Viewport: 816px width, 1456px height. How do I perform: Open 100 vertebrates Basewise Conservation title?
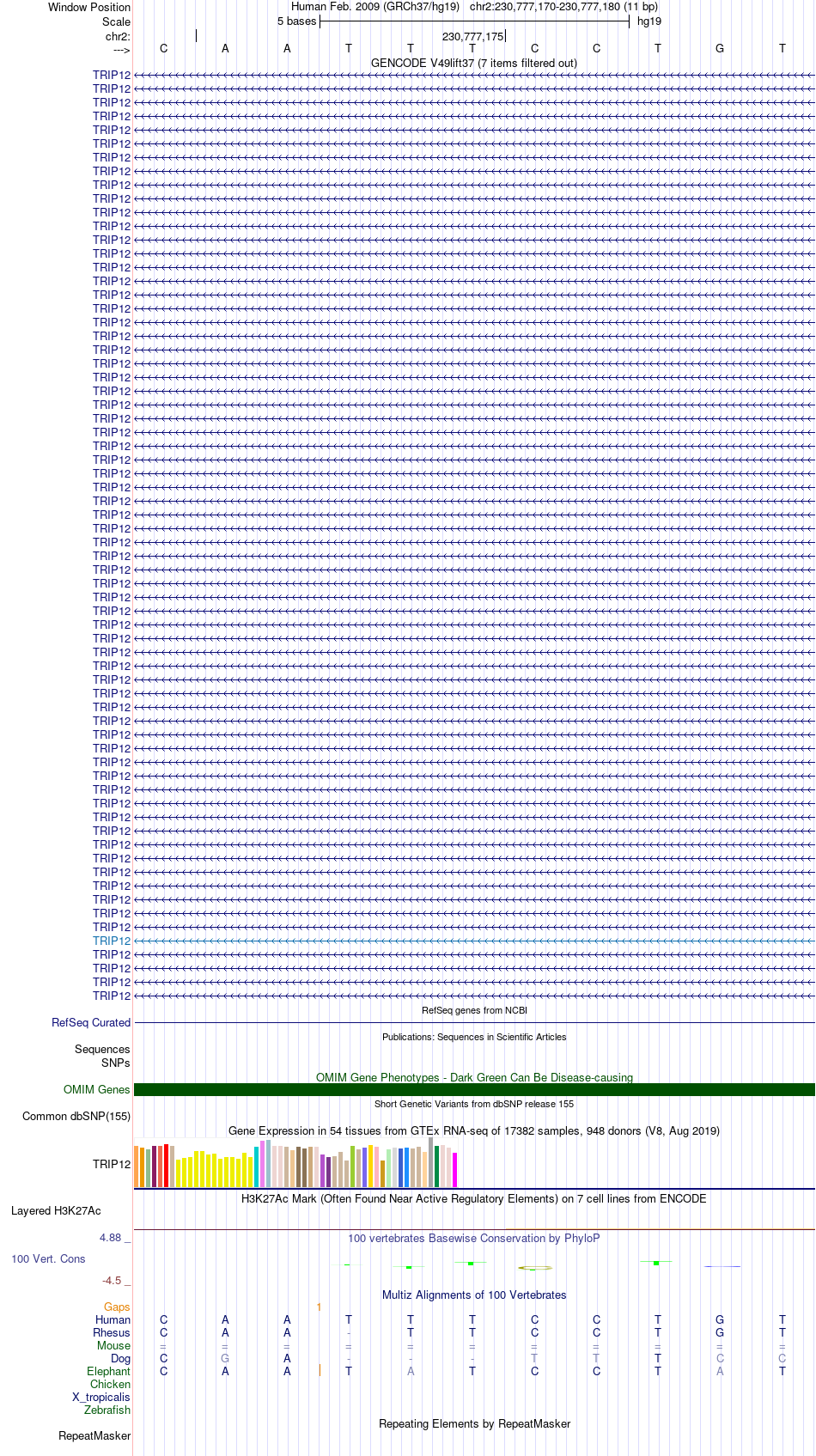point(474,1239)
